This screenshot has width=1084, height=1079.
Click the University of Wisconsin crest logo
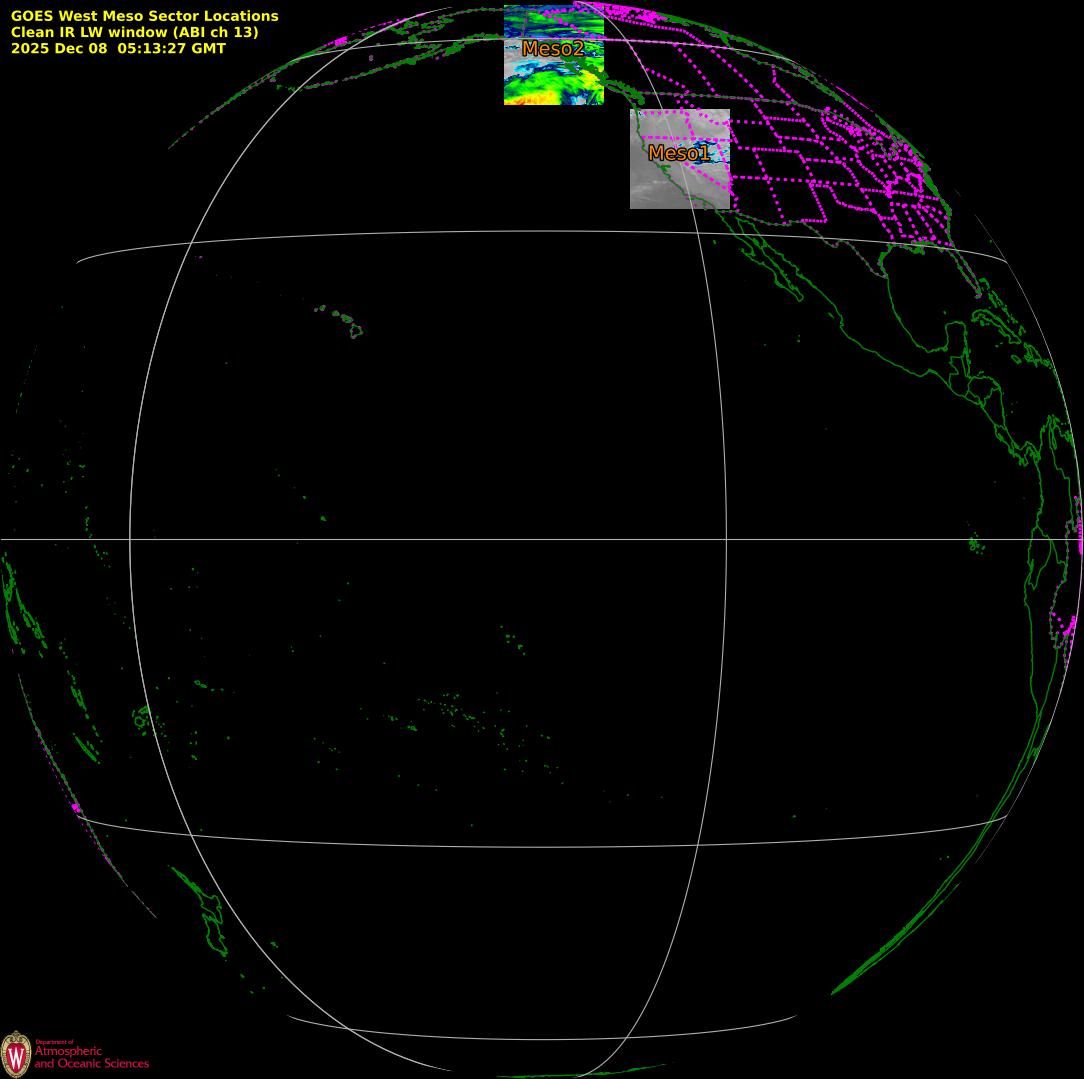tap(16, 1053)
